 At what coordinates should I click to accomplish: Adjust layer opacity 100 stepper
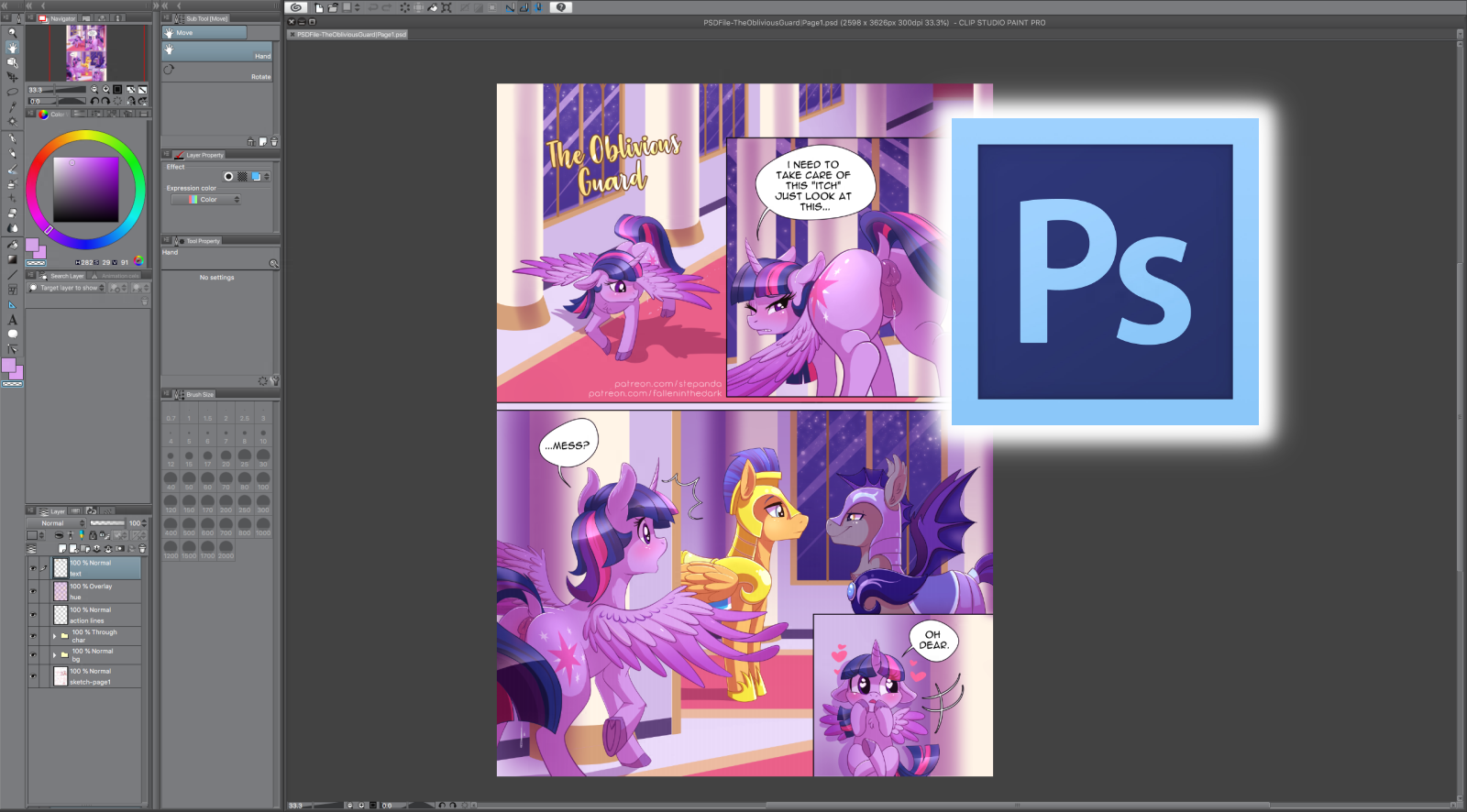[144, 523]
